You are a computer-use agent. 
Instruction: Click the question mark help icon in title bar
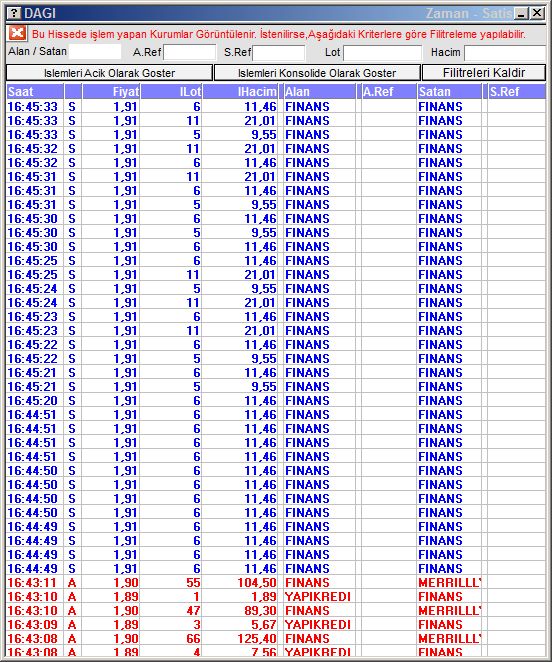[14, 13]
